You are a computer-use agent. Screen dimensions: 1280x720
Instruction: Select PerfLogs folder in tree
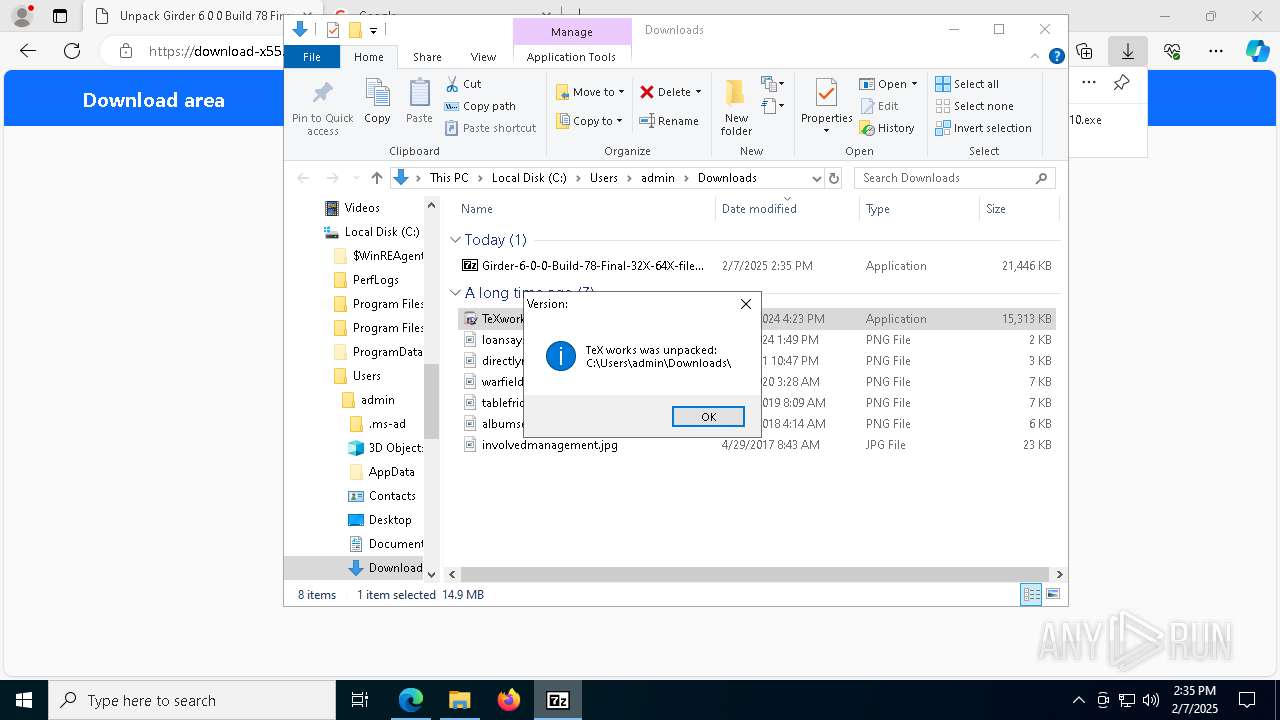[x=375, y=280]
